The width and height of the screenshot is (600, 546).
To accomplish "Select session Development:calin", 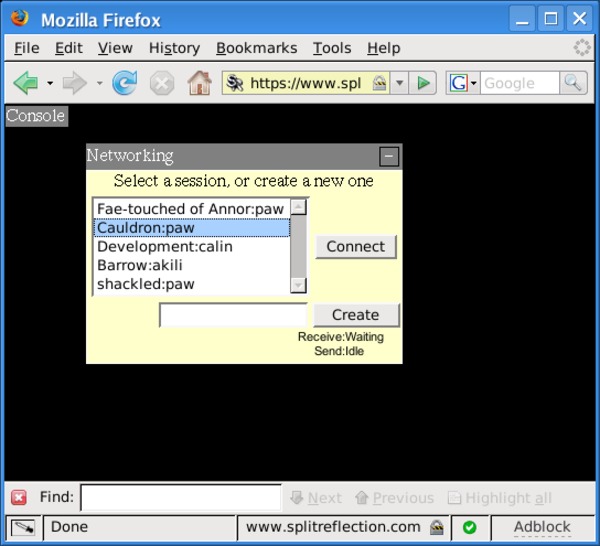I will click(x=191, y=246).
